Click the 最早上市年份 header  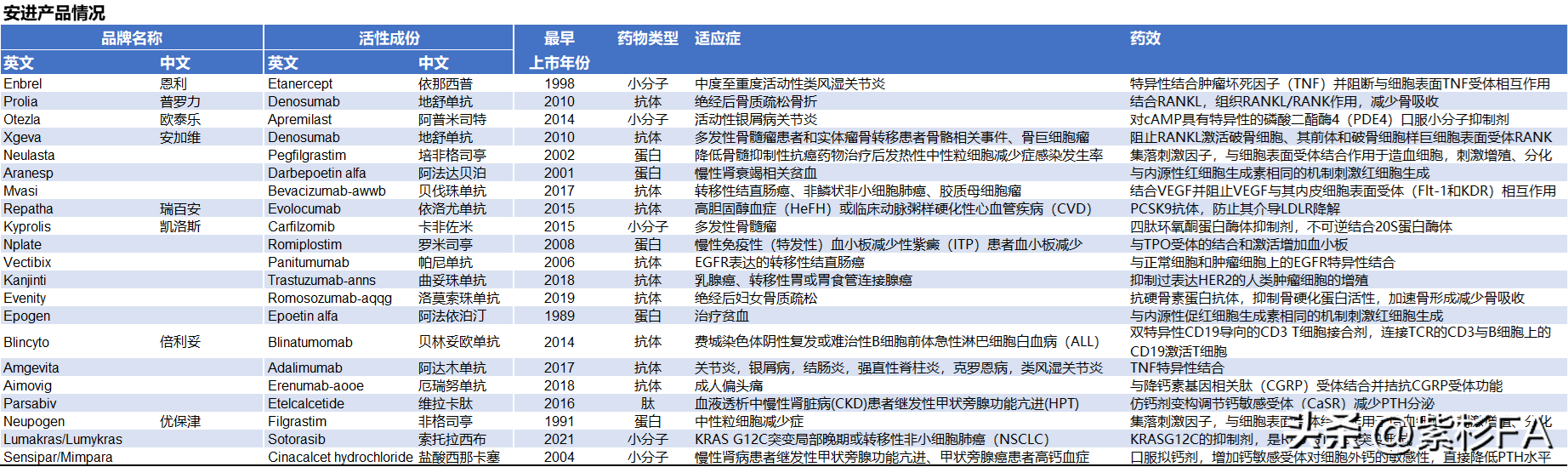[559, 50]
